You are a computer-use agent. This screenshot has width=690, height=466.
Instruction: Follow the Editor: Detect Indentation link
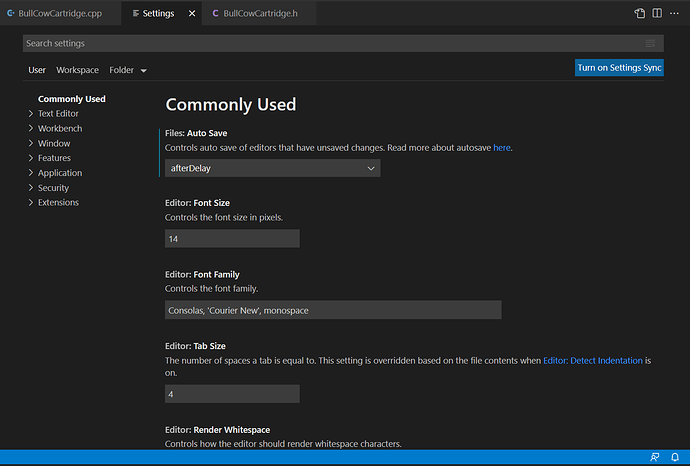593,361
